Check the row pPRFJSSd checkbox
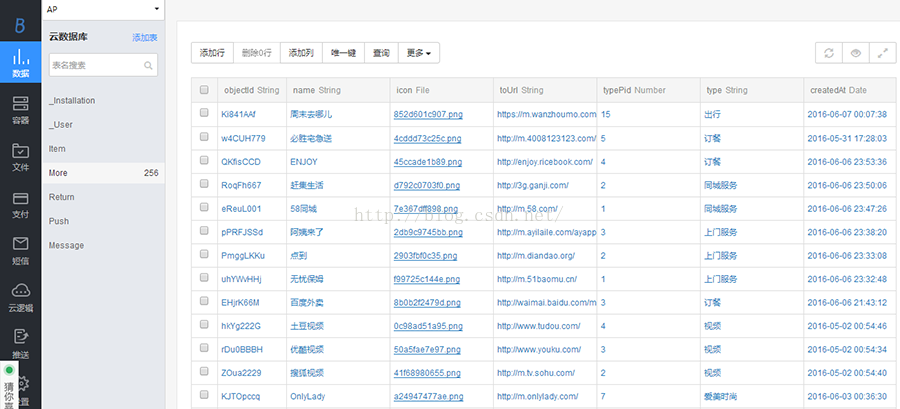Screen dimensions: 900x409 [x=204, y=231]
